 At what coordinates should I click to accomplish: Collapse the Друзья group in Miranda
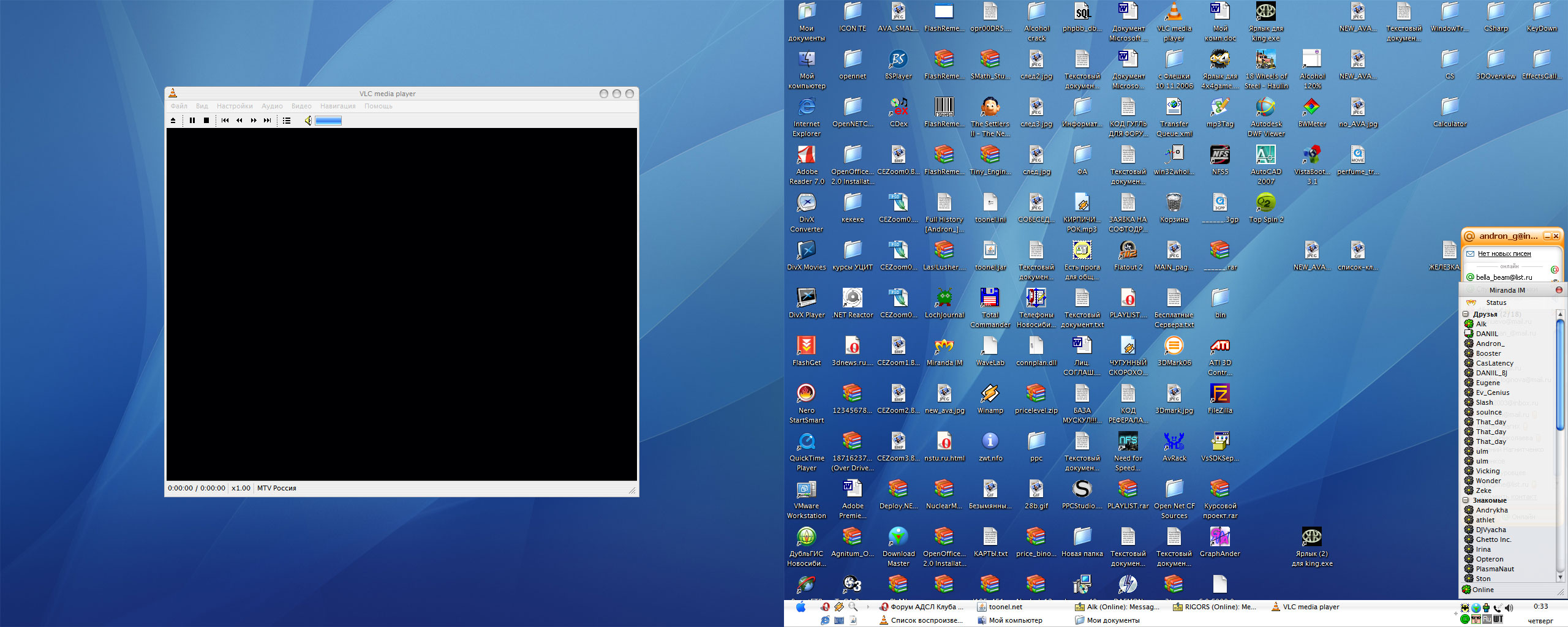[1466, 314]
